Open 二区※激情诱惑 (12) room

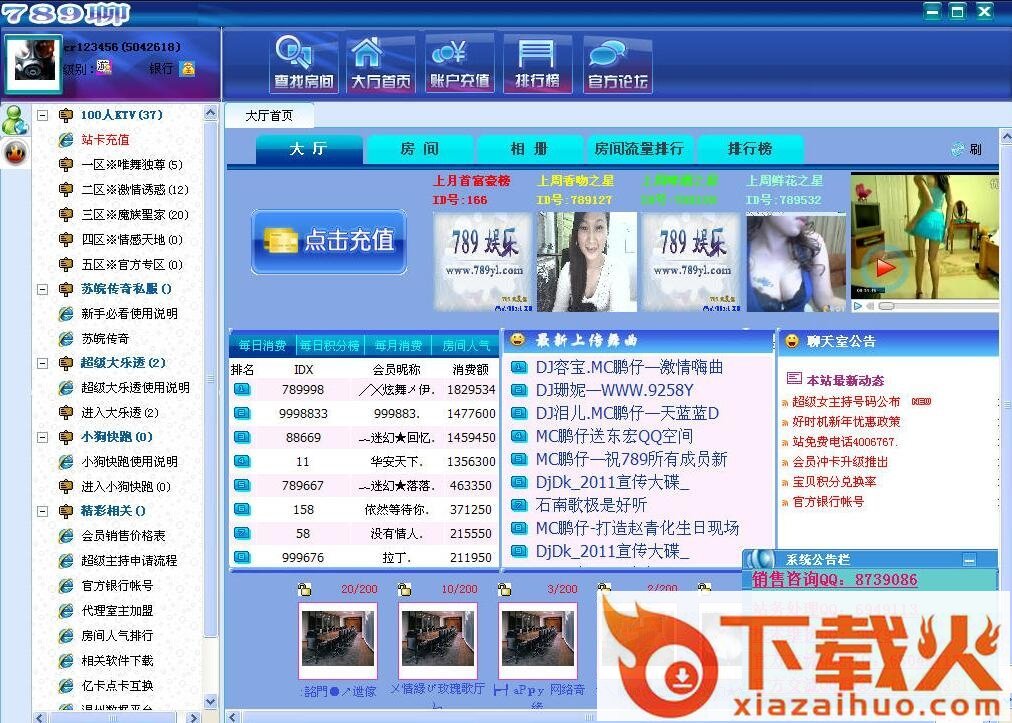[x=135, y=190]
